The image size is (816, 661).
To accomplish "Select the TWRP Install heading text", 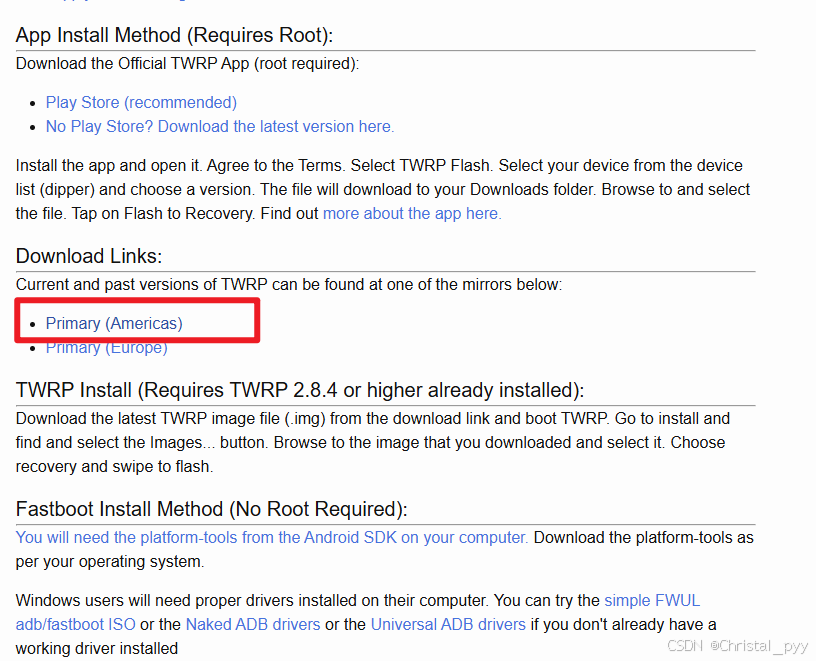I will [300, 390].
